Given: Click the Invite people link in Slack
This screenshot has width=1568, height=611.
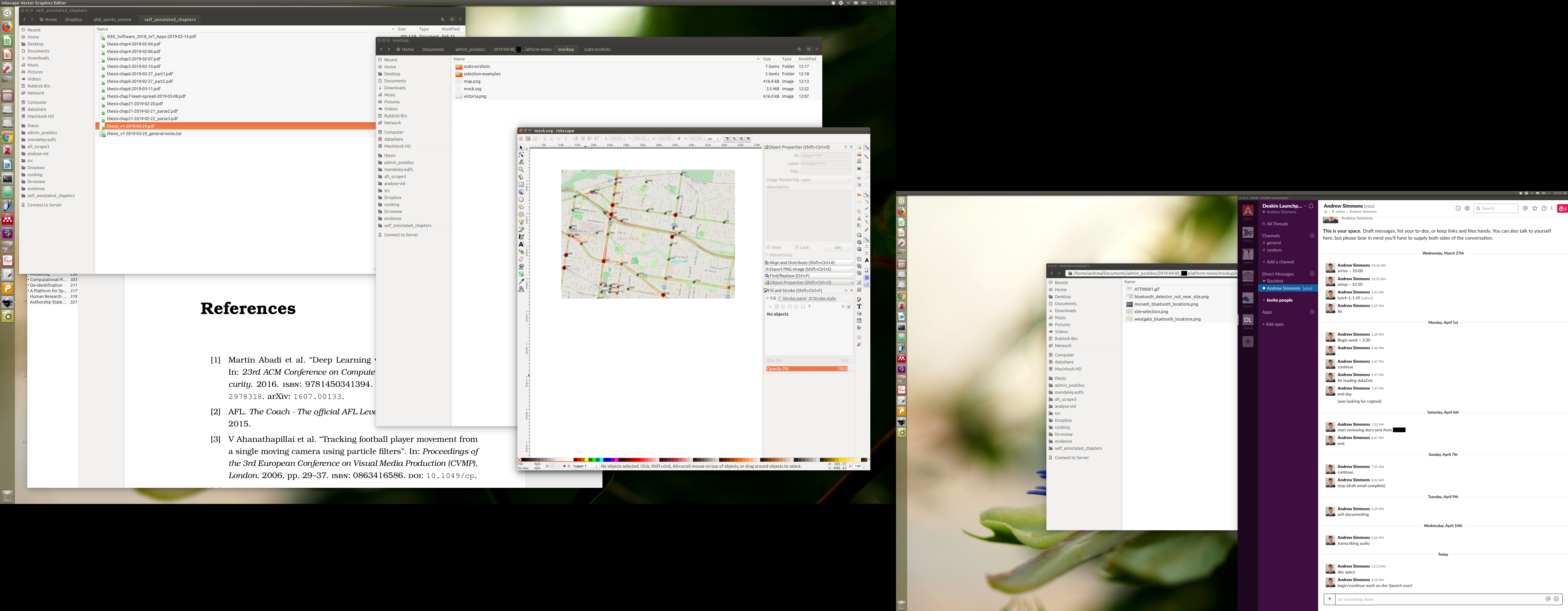Looking at the screenshot, I should click(x=1279, y=300).
